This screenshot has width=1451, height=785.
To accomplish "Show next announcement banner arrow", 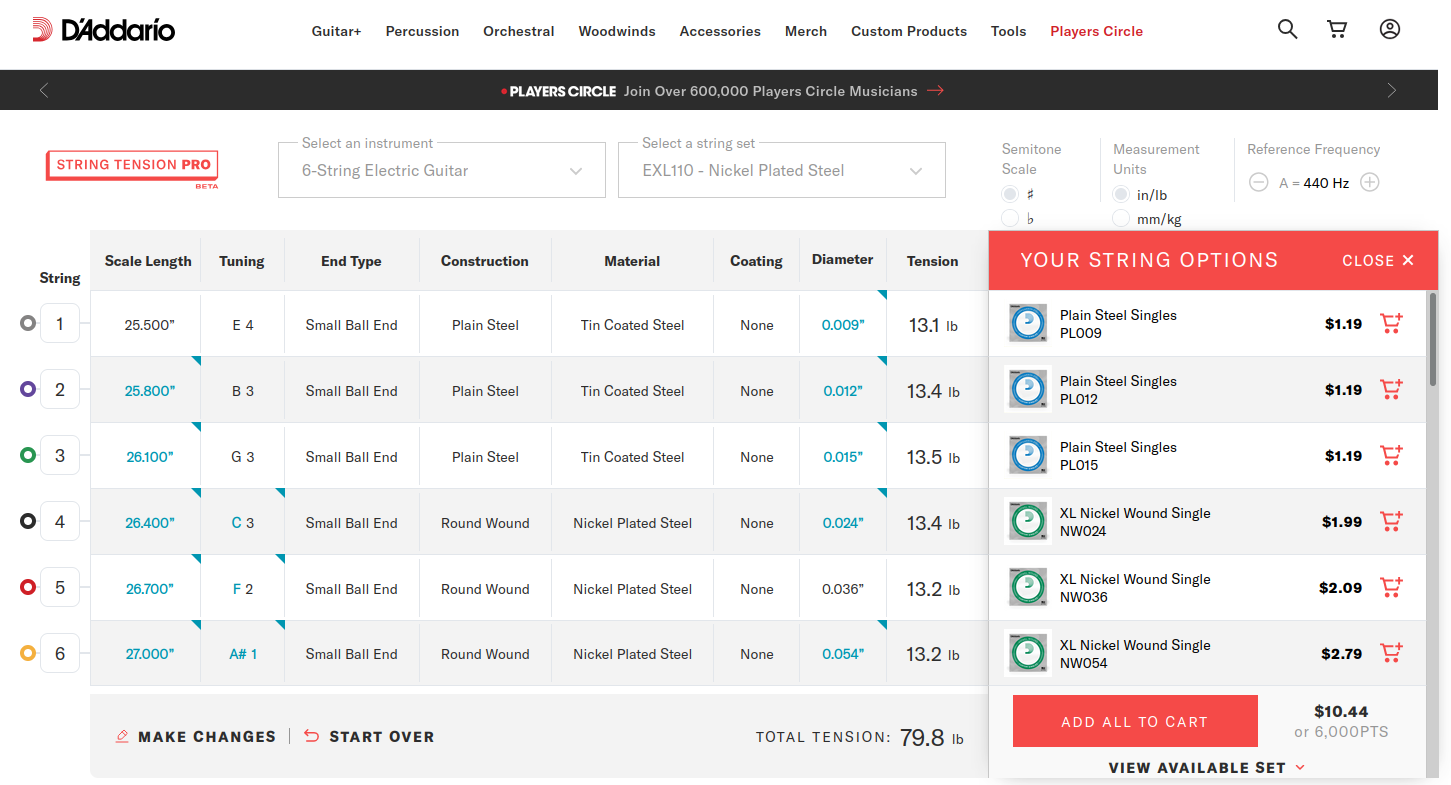I will pyautogui.click(x=1392, y=90).
